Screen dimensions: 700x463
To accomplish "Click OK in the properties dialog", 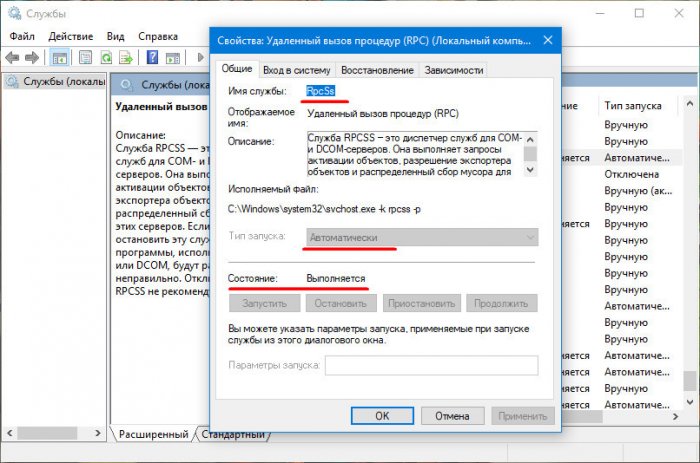I will pyautogui.click(x=382, y=416).
